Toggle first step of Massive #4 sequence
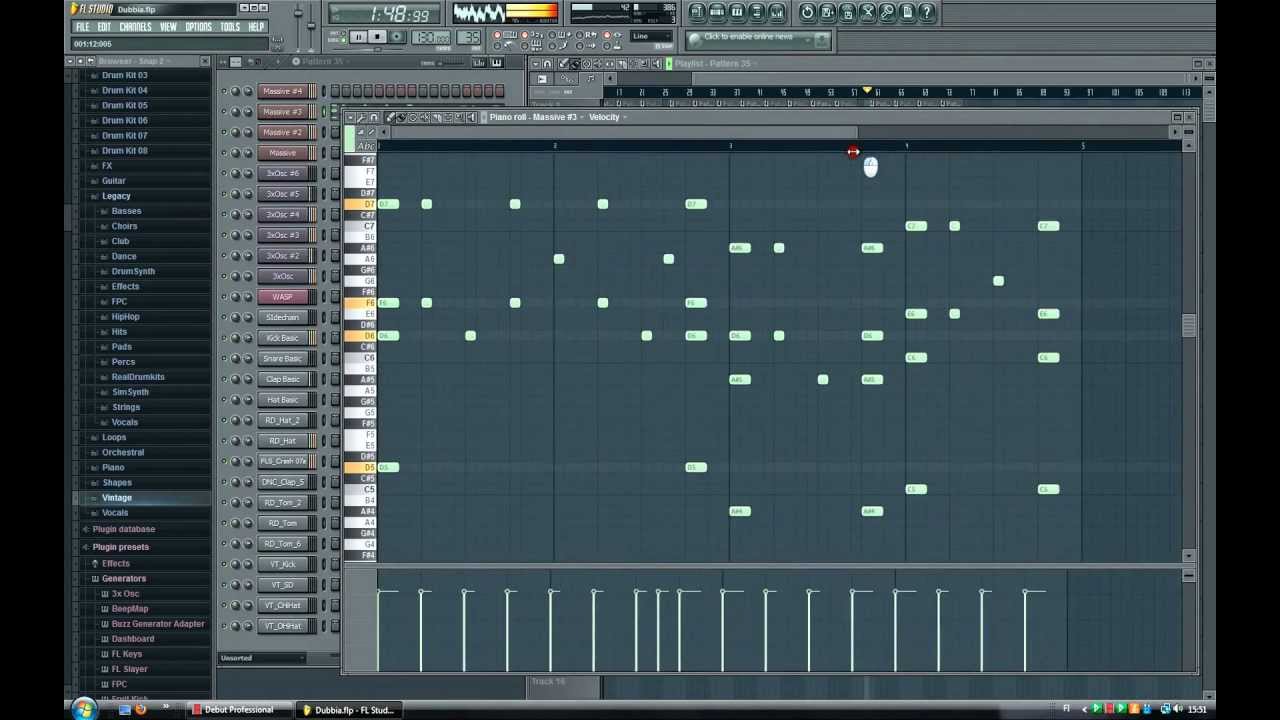Viewport: 1280px width, 720px height. [x=335, y=91]
